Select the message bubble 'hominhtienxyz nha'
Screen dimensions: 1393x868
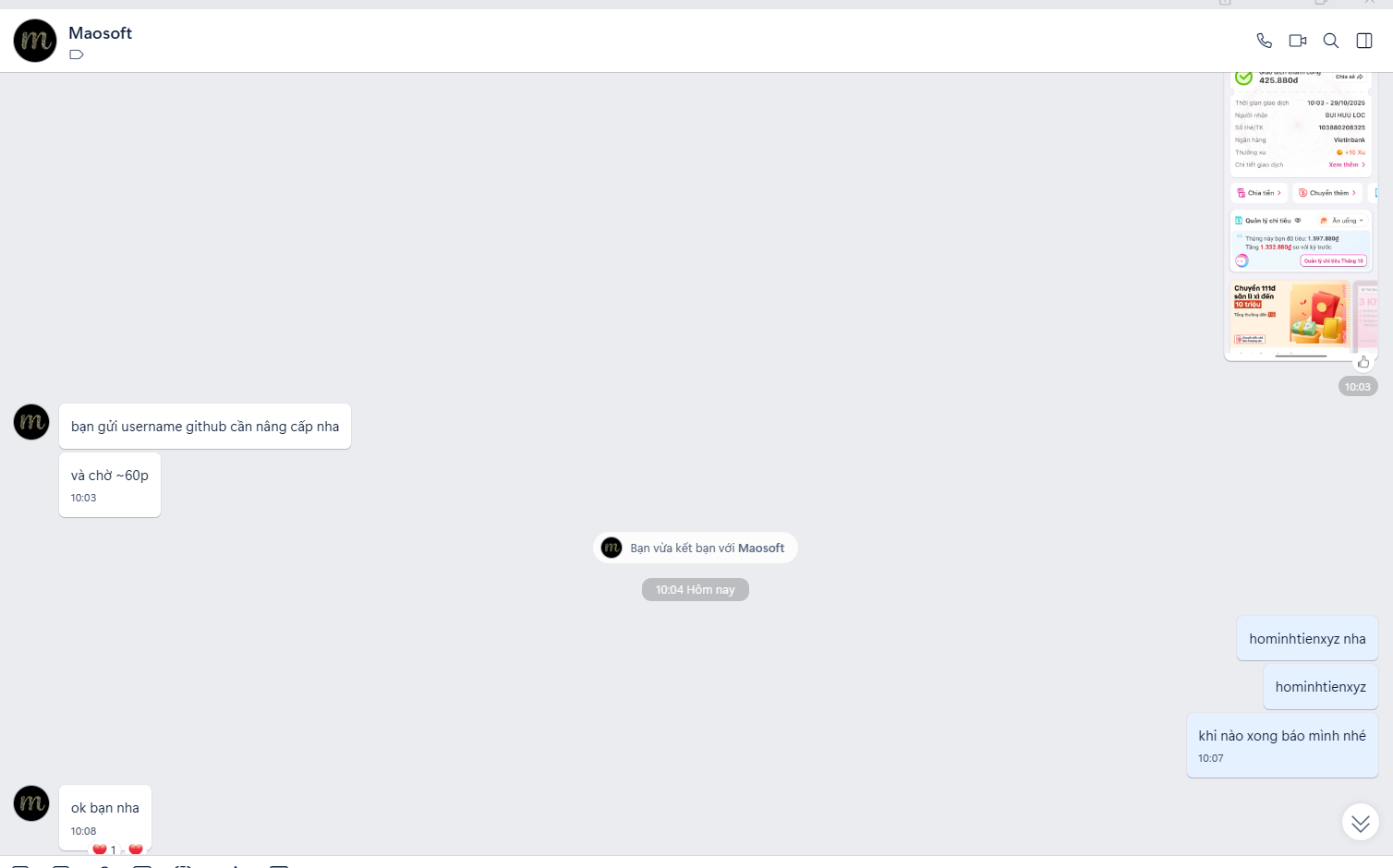click(1306, 638)
